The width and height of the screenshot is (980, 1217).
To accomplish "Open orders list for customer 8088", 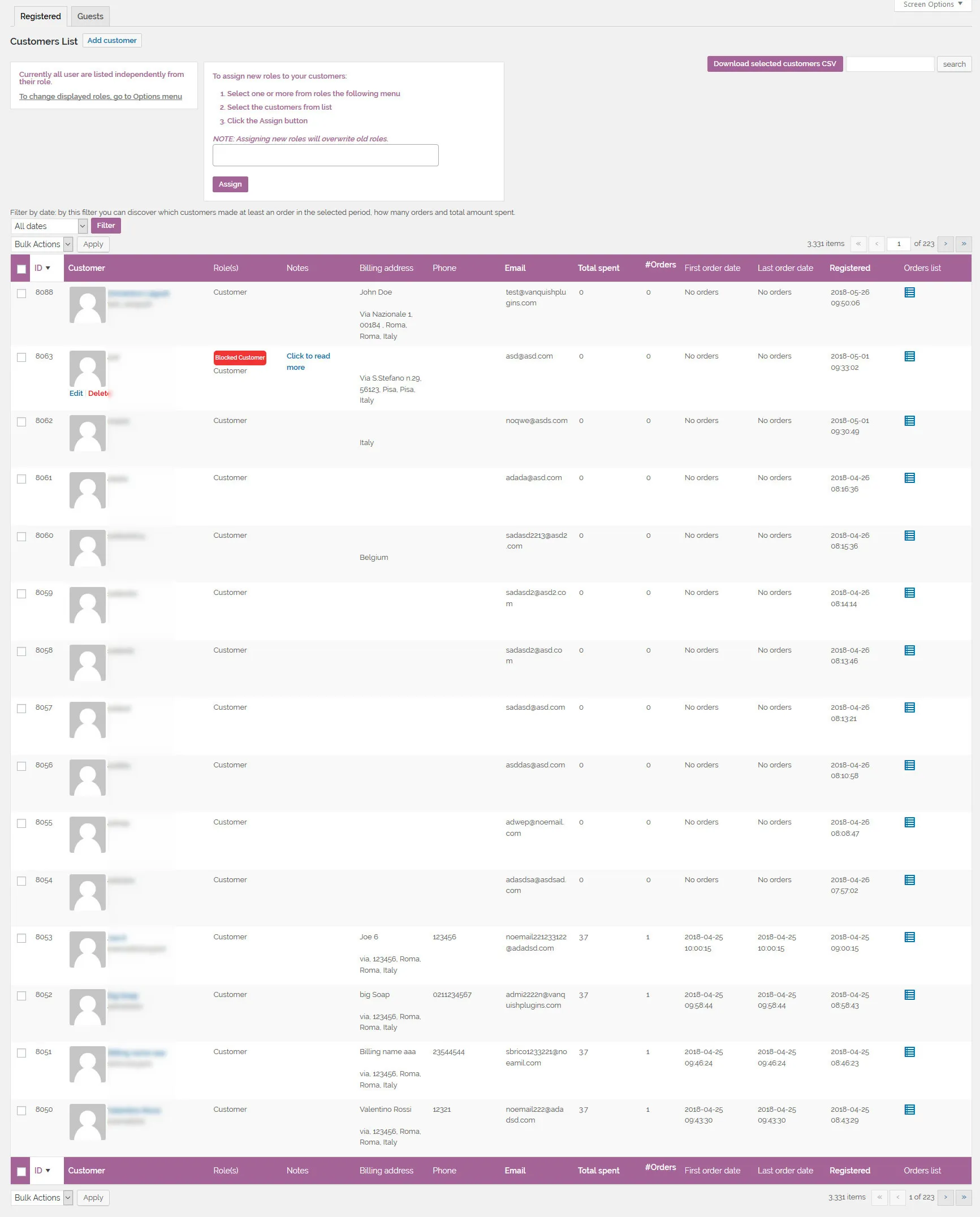I will [909, 292].
